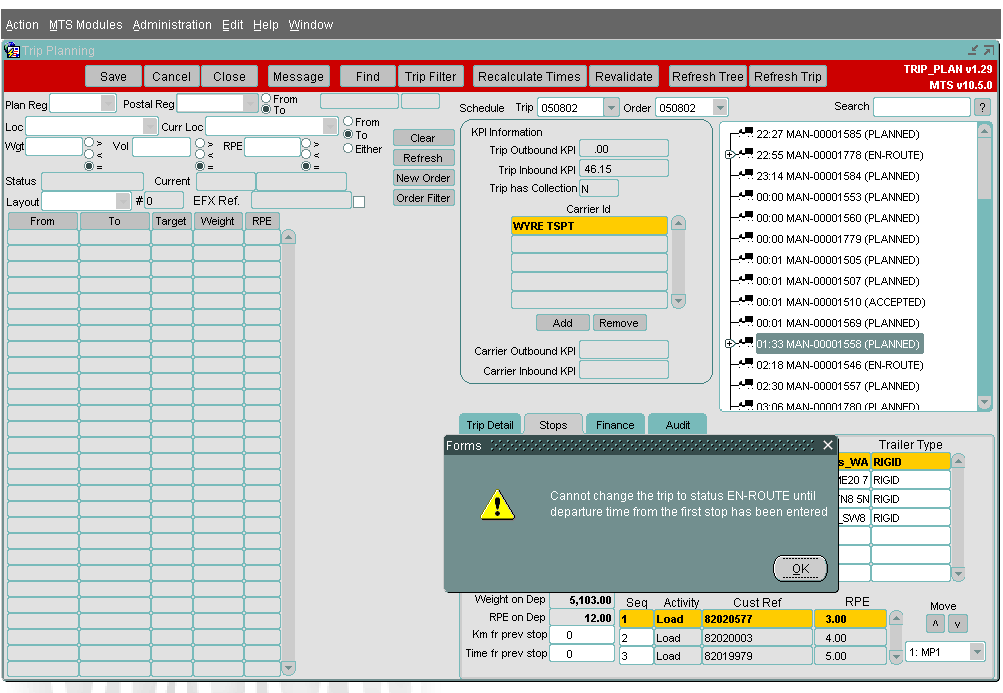Select the Postal Reg 'From' radio button
1003x693 pixels.
266,99
